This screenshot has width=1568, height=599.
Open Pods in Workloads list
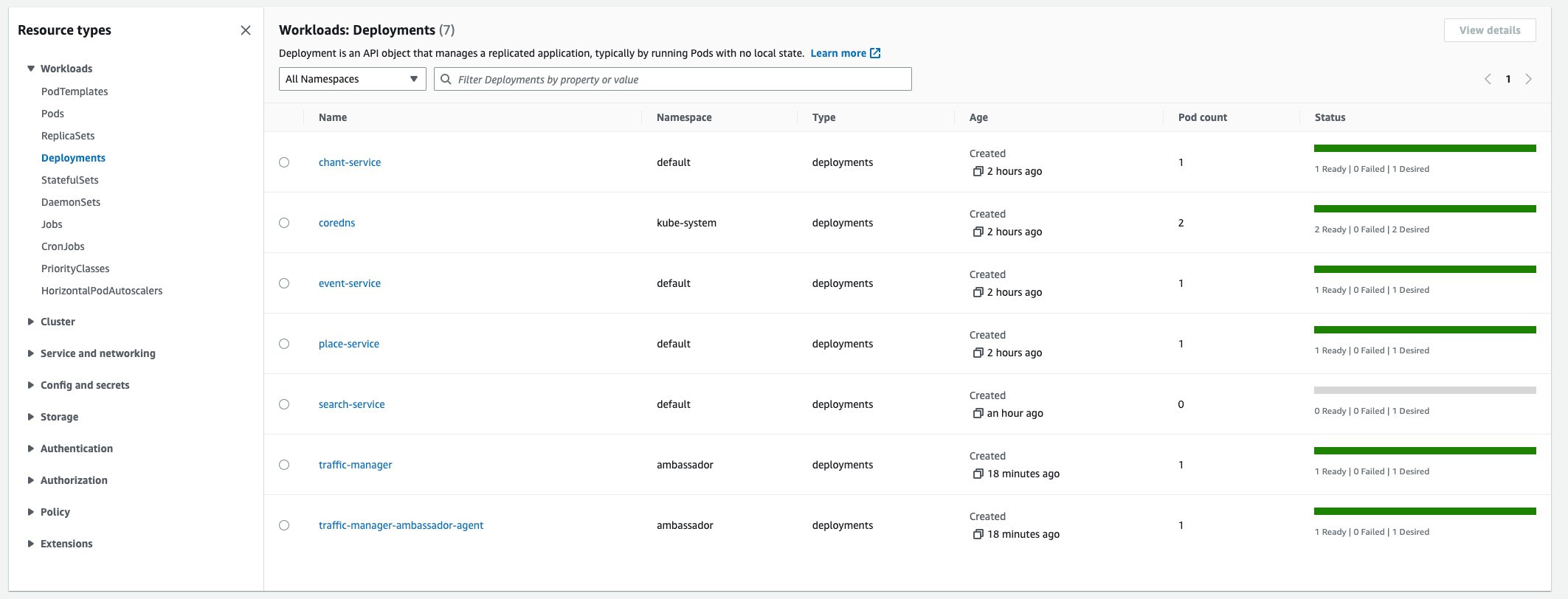[52, 114]
